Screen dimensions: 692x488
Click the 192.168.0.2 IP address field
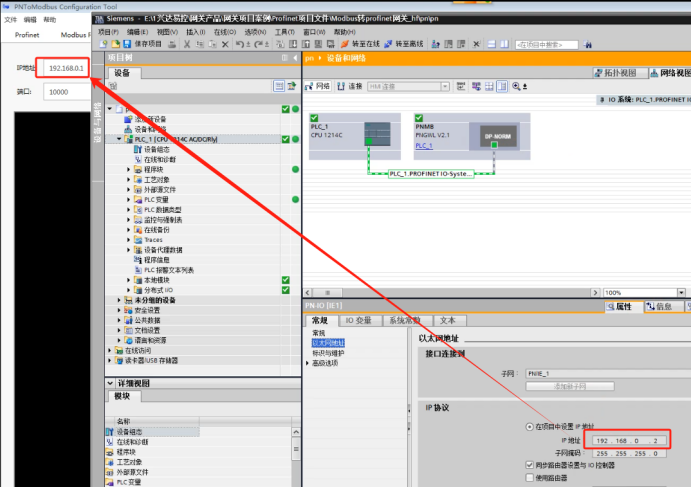coord(631,440)
